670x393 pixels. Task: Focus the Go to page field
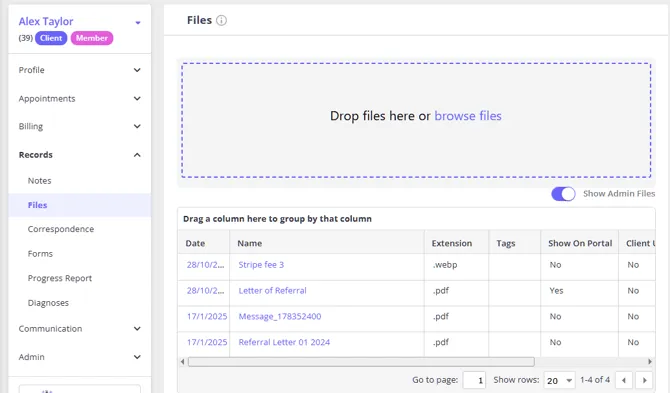[474, 380]
